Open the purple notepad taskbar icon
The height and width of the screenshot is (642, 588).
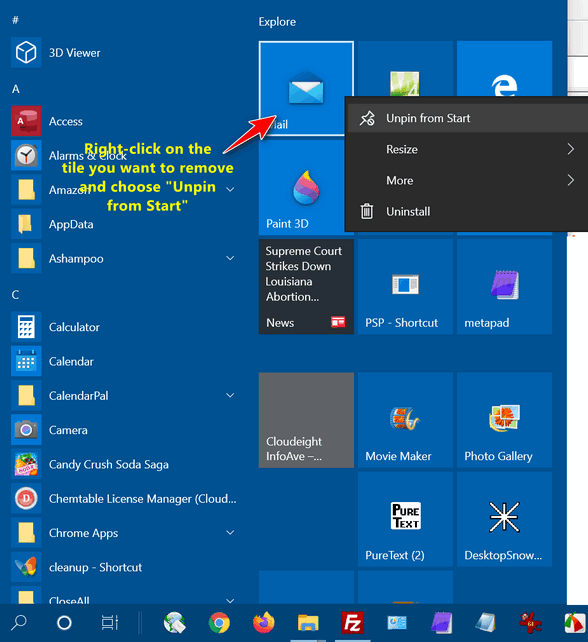pos(441,623)
